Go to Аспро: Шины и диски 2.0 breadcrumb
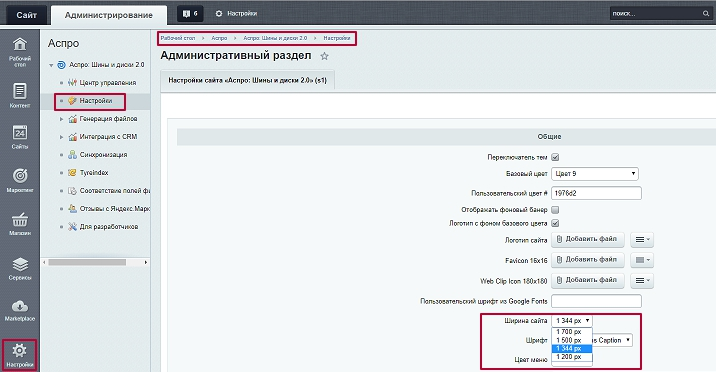Image resolution: width=716 pixels, height=372 pixels. pos(275,38)
